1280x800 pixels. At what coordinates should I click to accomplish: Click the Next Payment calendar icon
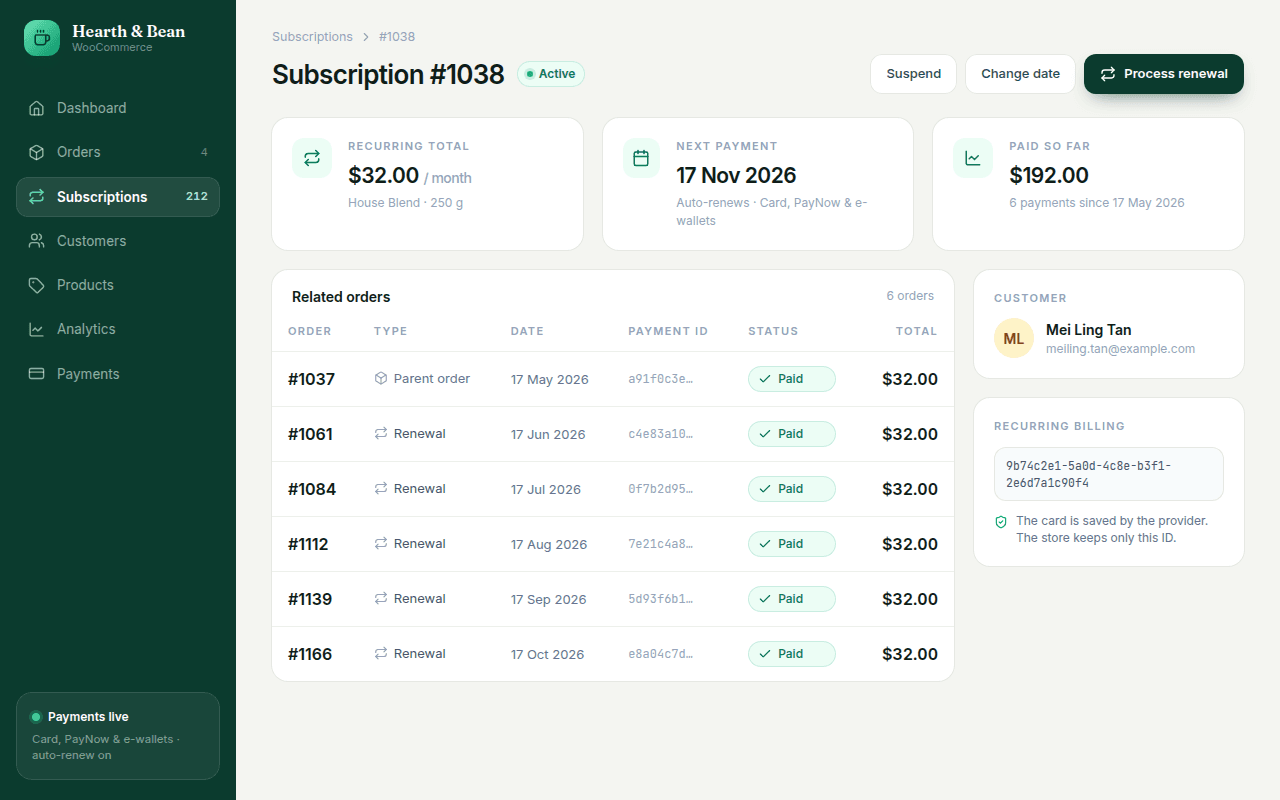point(642,158)
